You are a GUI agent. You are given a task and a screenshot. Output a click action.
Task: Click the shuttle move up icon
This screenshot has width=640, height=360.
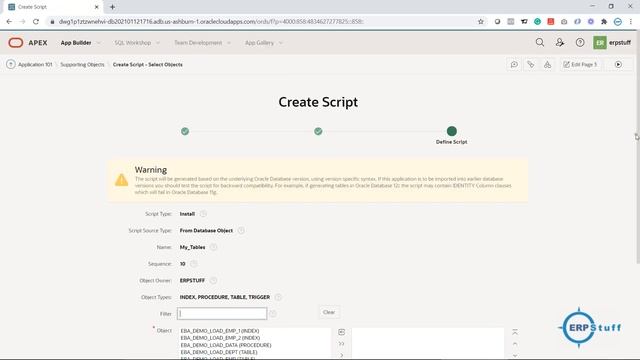click(x=515, y=344)
